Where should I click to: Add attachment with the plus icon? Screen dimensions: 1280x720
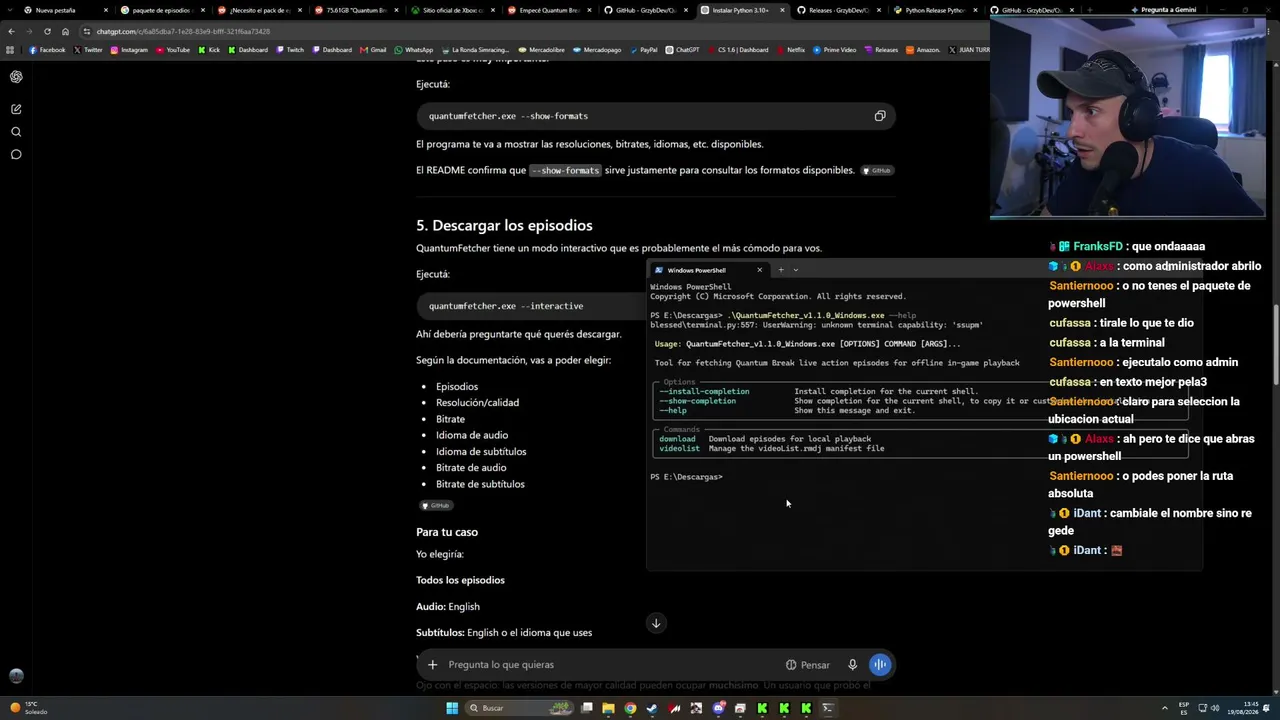coord(432,665)
